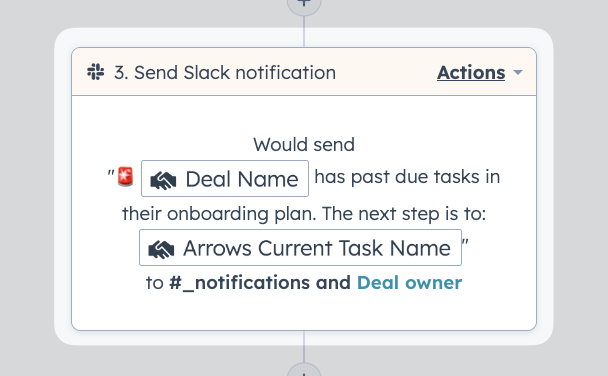Click the #_notifications channel name
The image size is (608, 376).
(239, 283)
